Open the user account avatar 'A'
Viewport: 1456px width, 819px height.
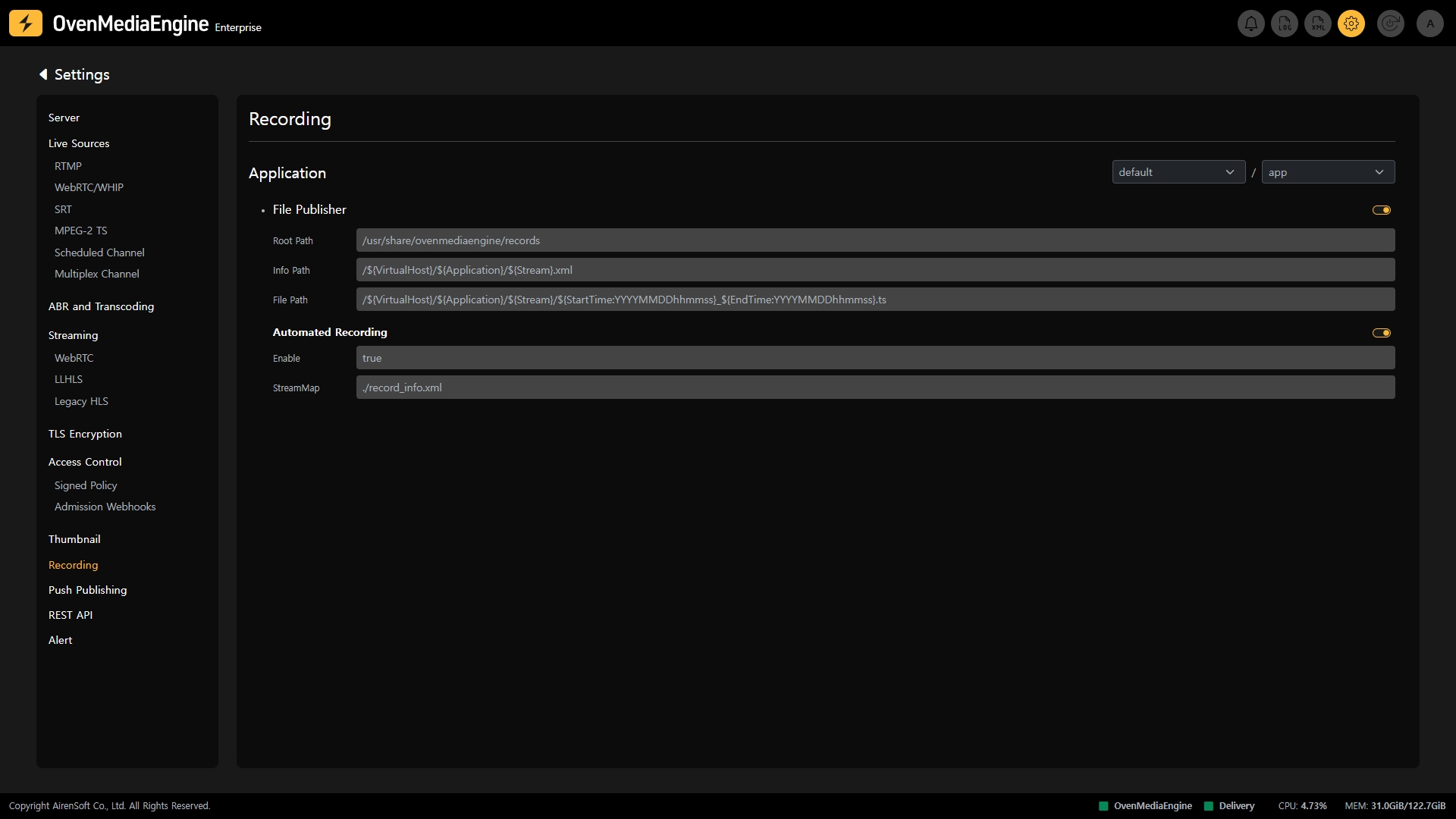[1430, 24]
